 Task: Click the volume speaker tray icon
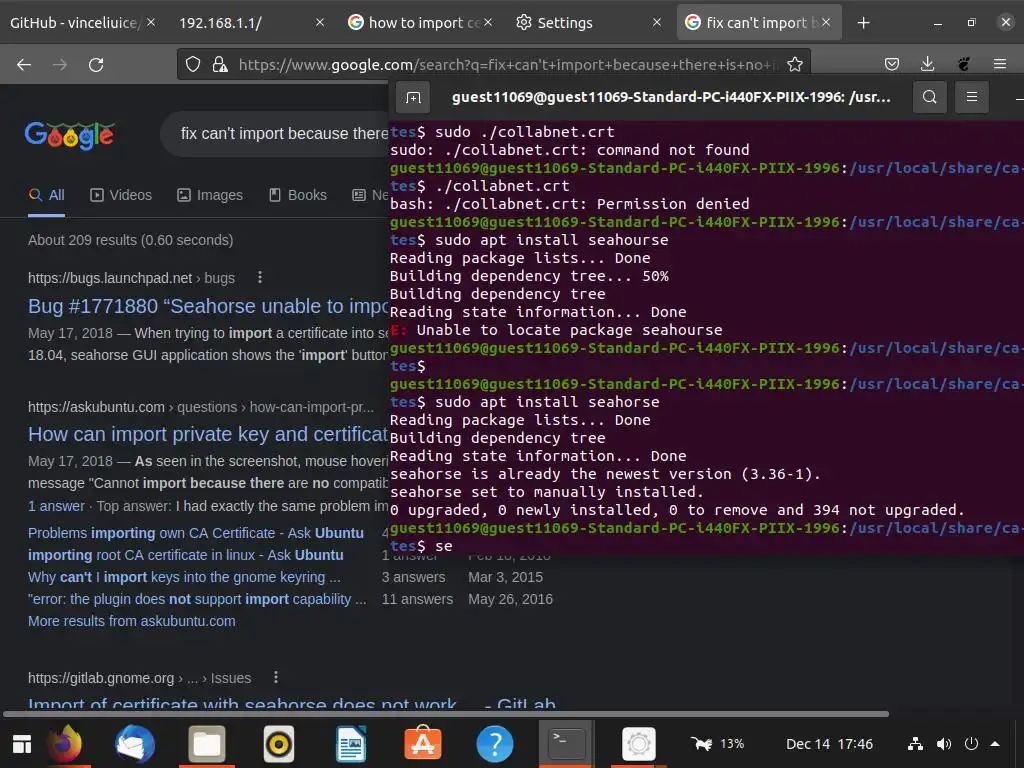pyautogui.click(x=944, y=744)
